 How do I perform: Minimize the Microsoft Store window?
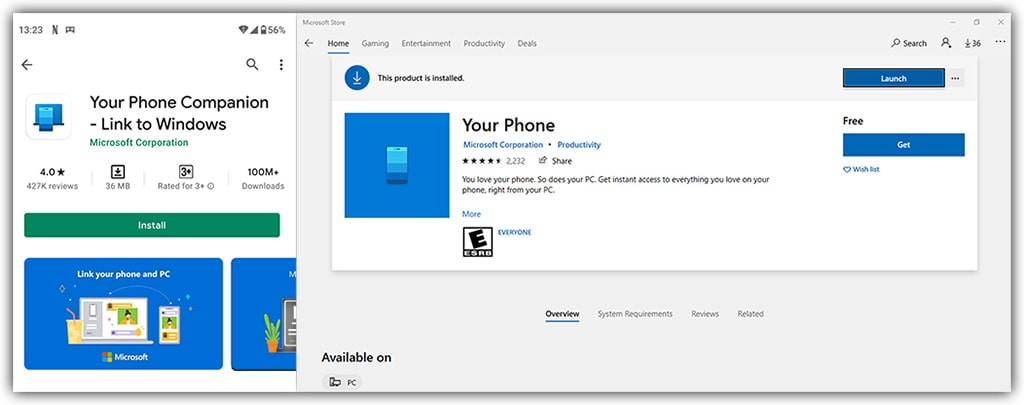tap(952, 22)
